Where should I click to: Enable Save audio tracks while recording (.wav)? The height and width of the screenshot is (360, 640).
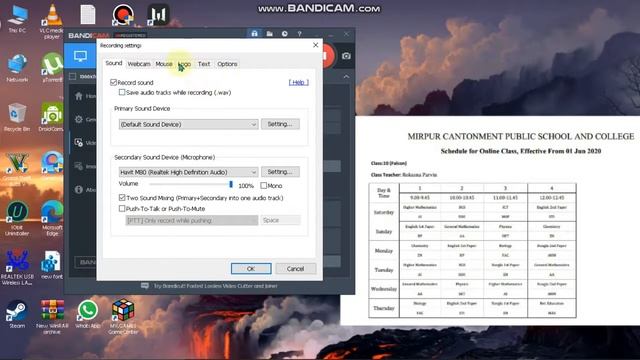pyautogui.click(x=122, y=93)
